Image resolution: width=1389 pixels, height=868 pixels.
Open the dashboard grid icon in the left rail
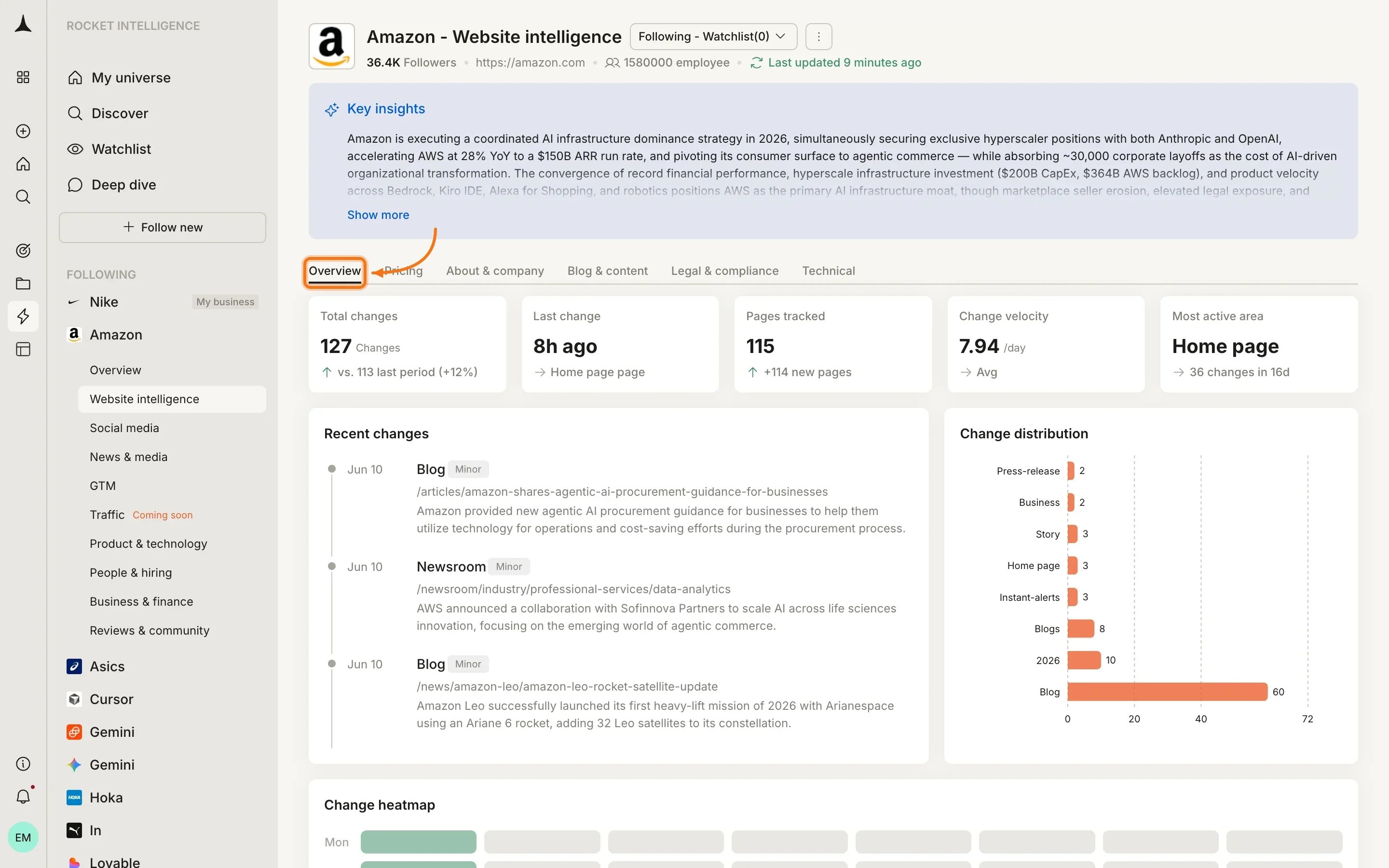[23, 77]
